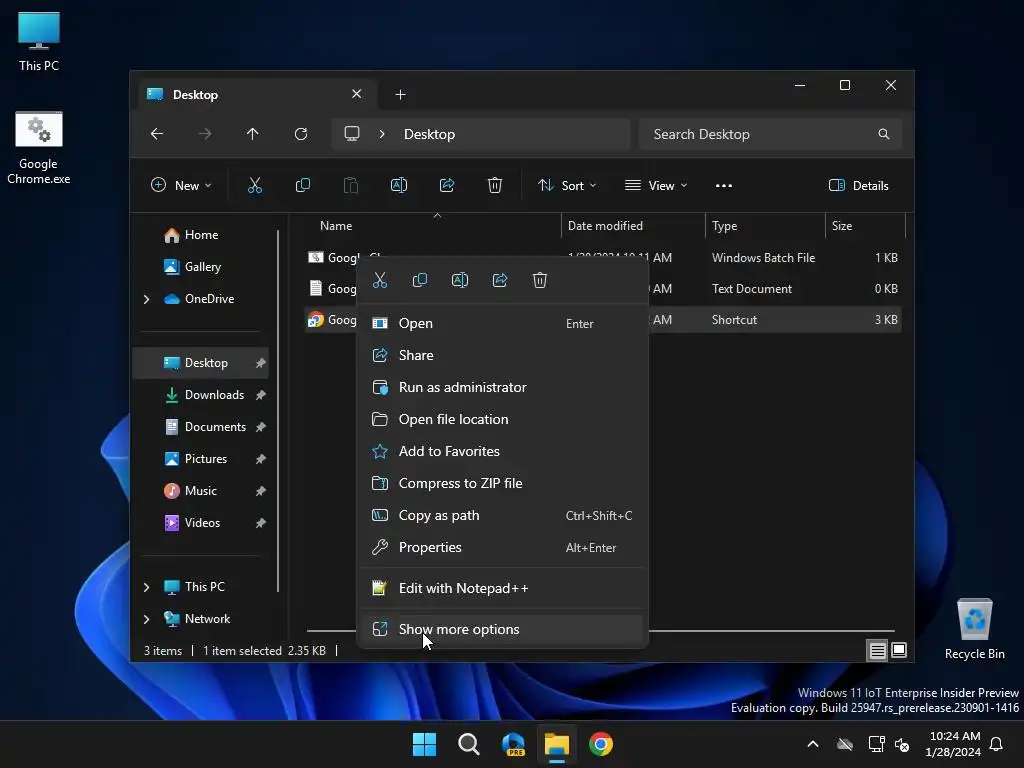Viewport: 1024px width, 768px height.
Task: Click Delete icon in context menu
Action: (x=539, y=280)
